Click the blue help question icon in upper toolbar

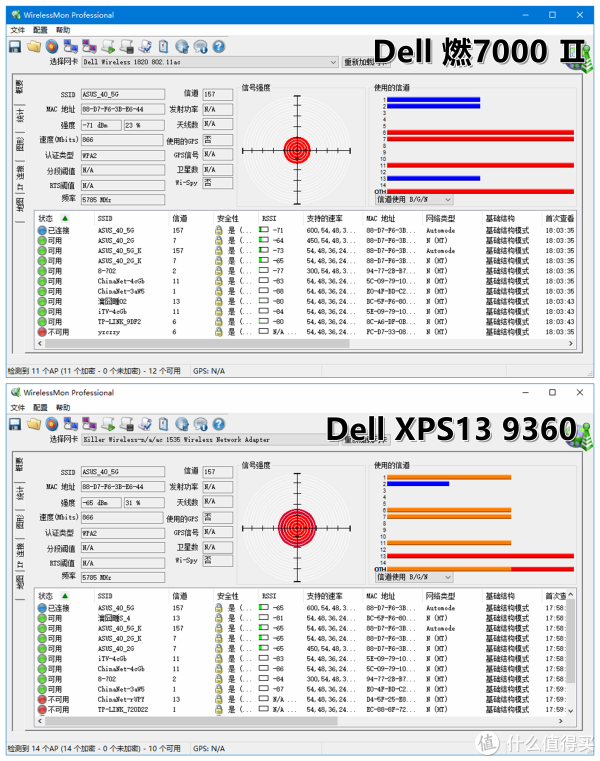point(219,47)
